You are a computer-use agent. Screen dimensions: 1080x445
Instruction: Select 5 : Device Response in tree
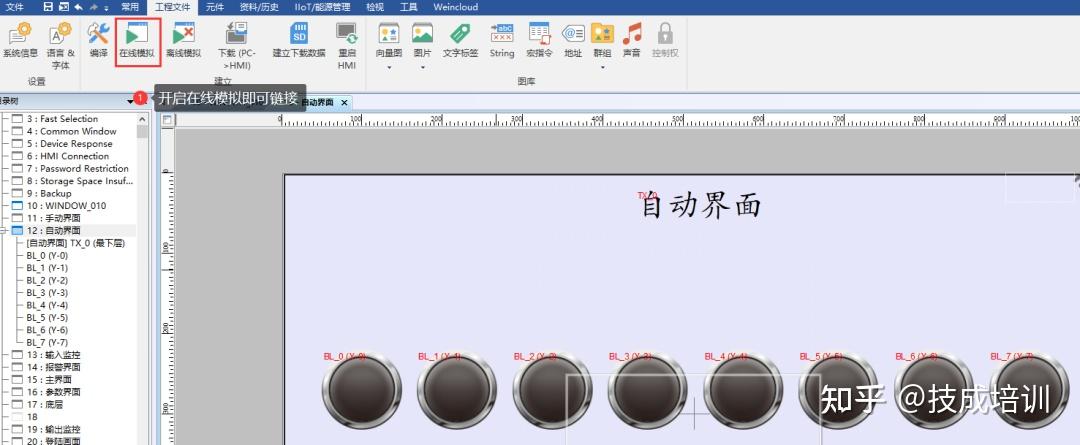click(x=69, y=144)
